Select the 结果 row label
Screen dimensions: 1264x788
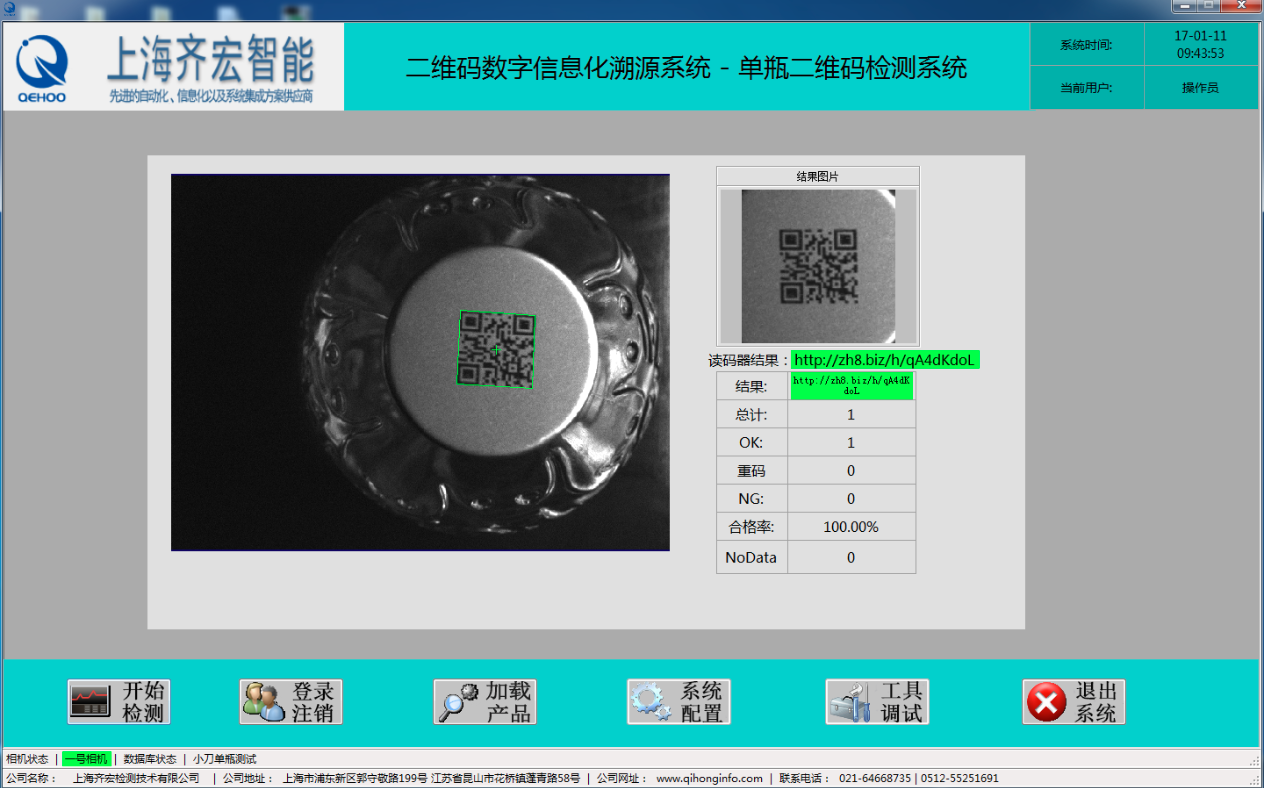click(752, 387)
